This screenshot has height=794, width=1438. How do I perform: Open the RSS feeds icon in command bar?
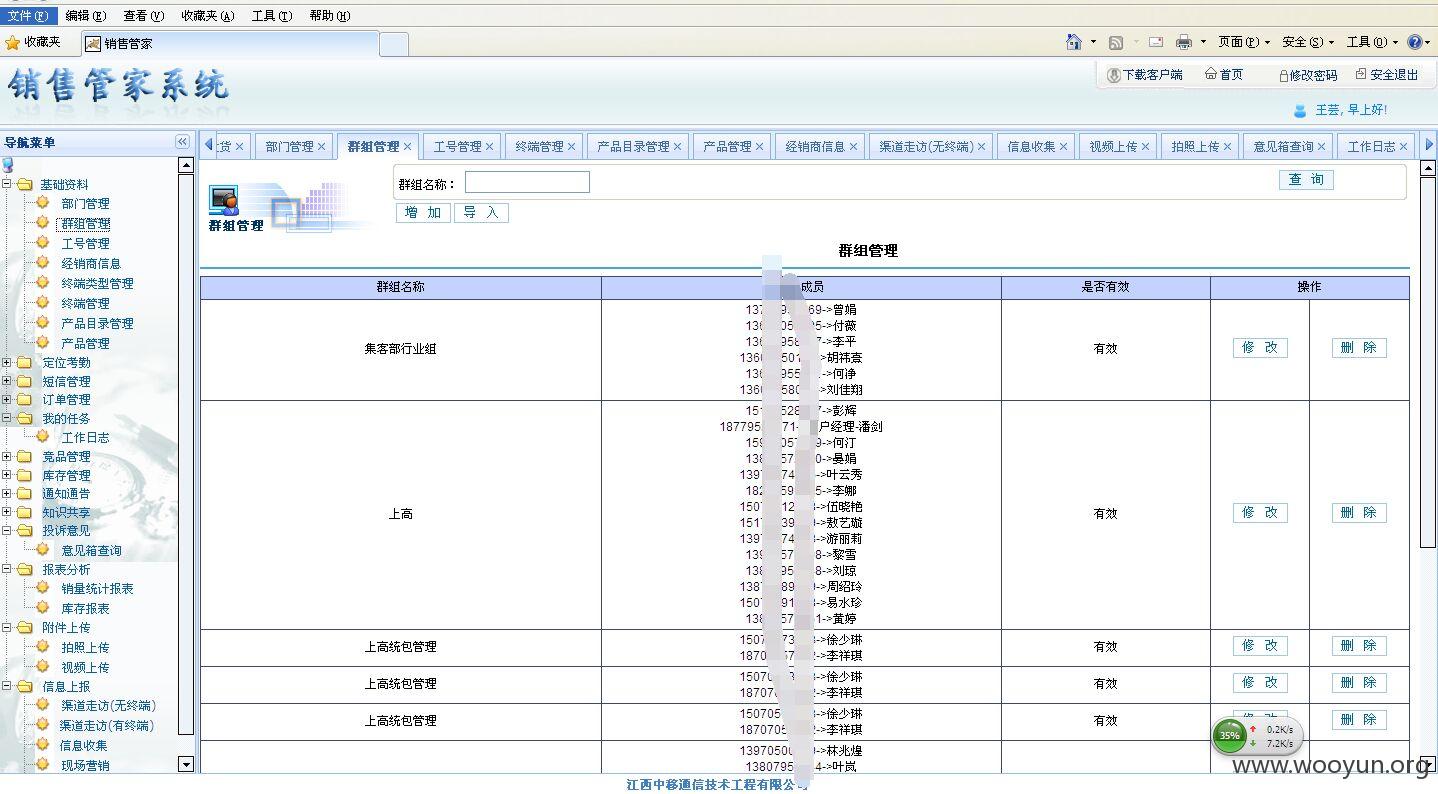pyautogui.click(x=1116, y=42)
